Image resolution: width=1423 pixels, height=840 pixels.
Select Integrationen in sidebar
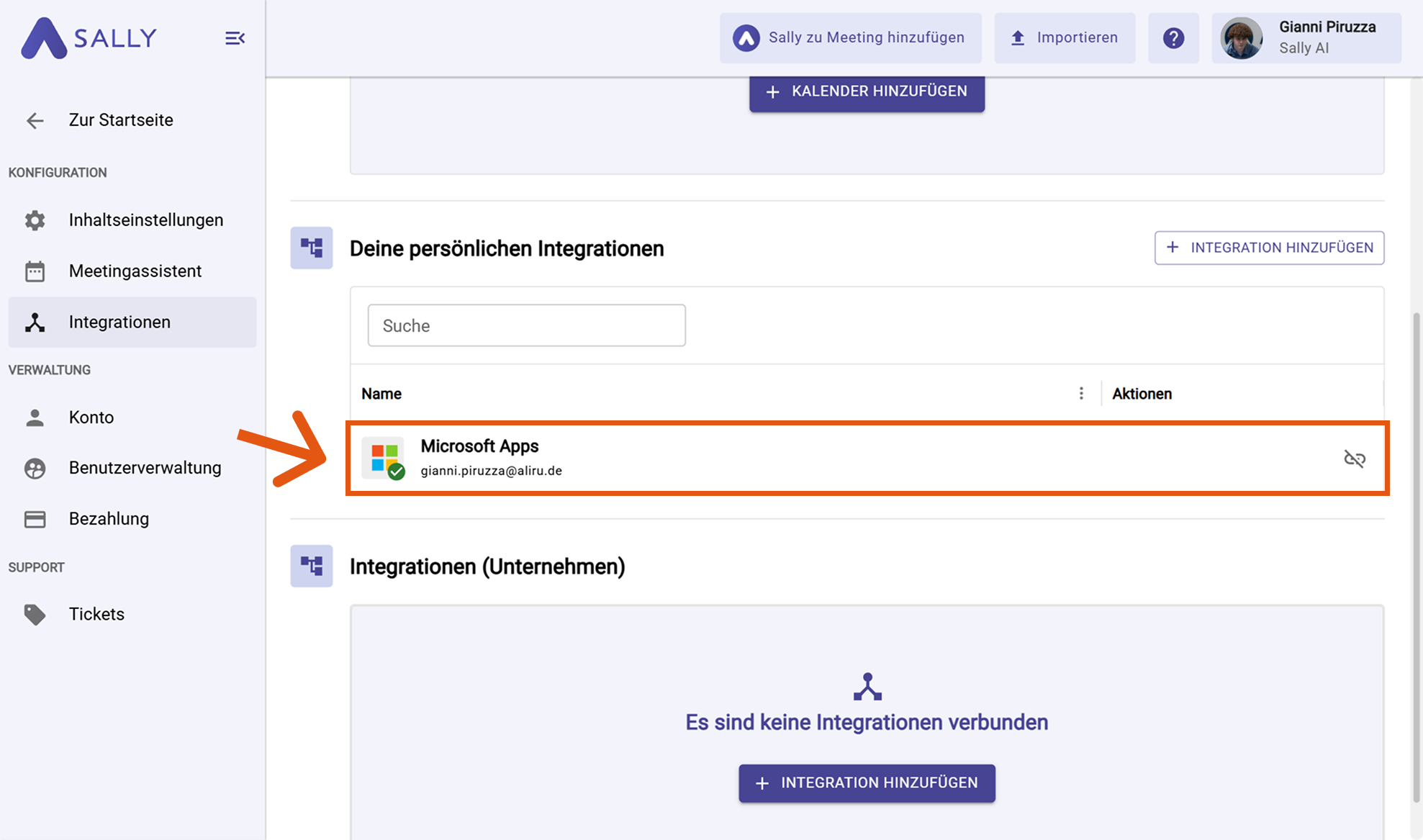pyautogui.click(x=119, y=322)
